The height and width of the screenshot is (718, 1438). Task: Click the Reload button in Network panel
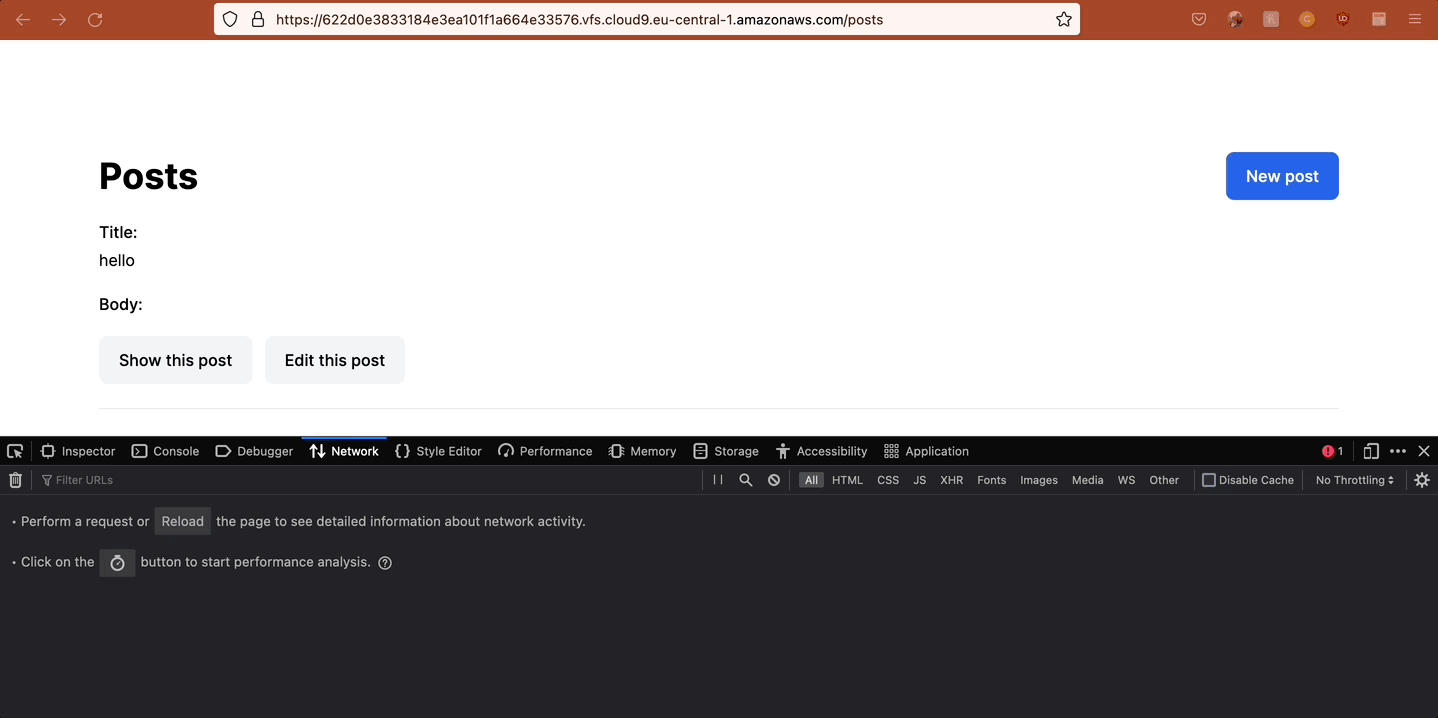(182, 521)
